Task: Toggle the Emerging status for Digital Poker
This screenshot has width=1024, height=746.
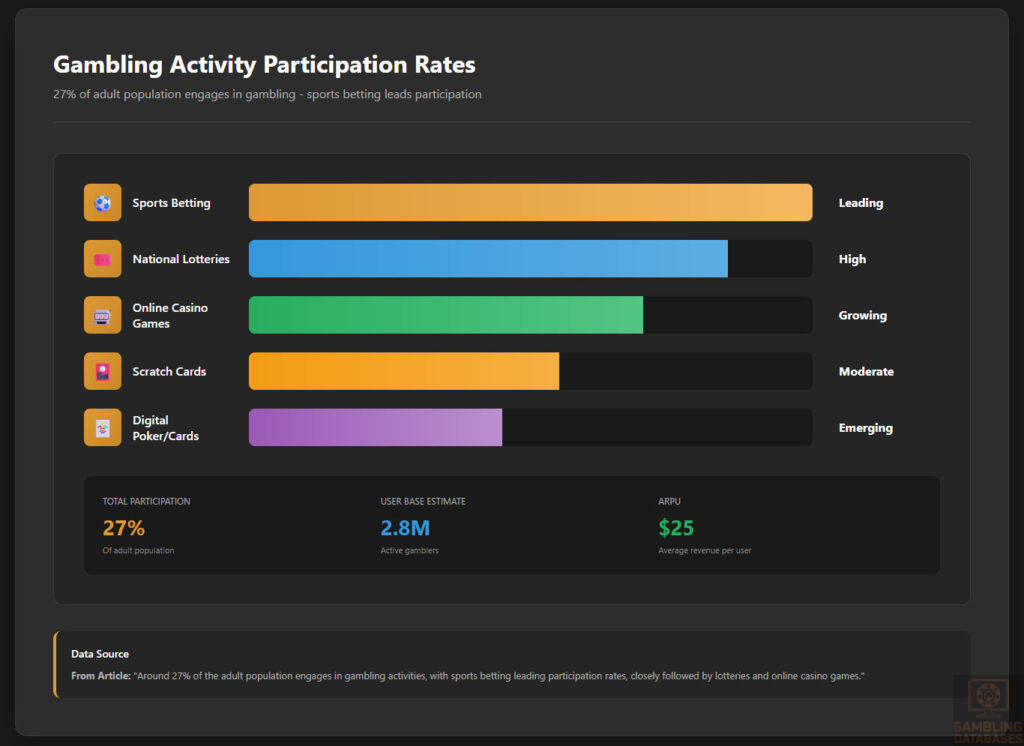Action: [x=865, y=427]
